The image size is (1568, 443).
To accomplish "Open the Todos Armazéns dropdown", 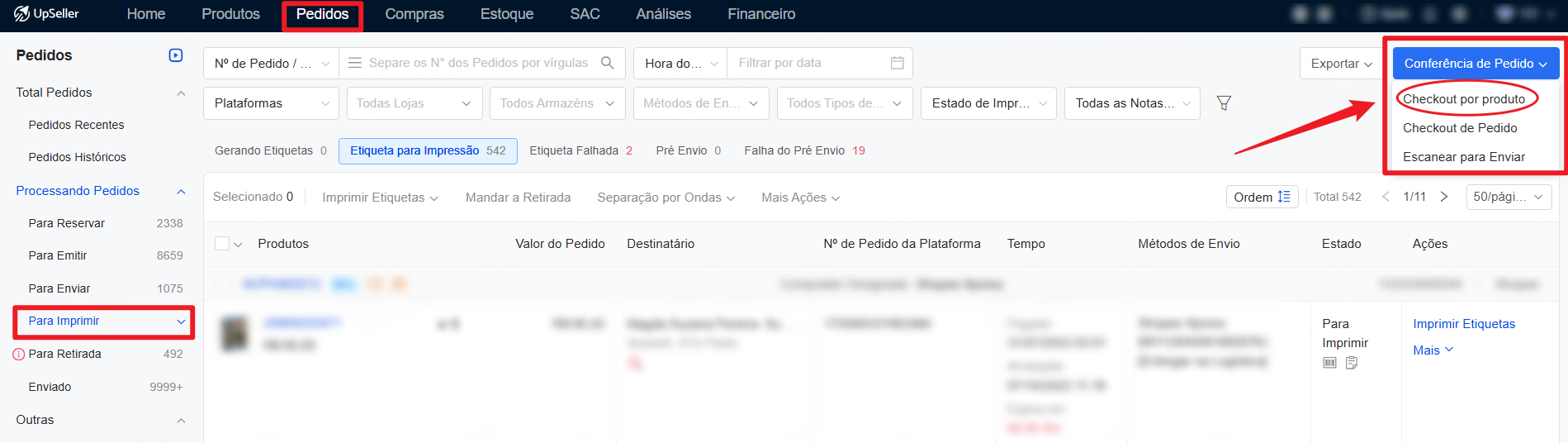I will tap(558, 103).
